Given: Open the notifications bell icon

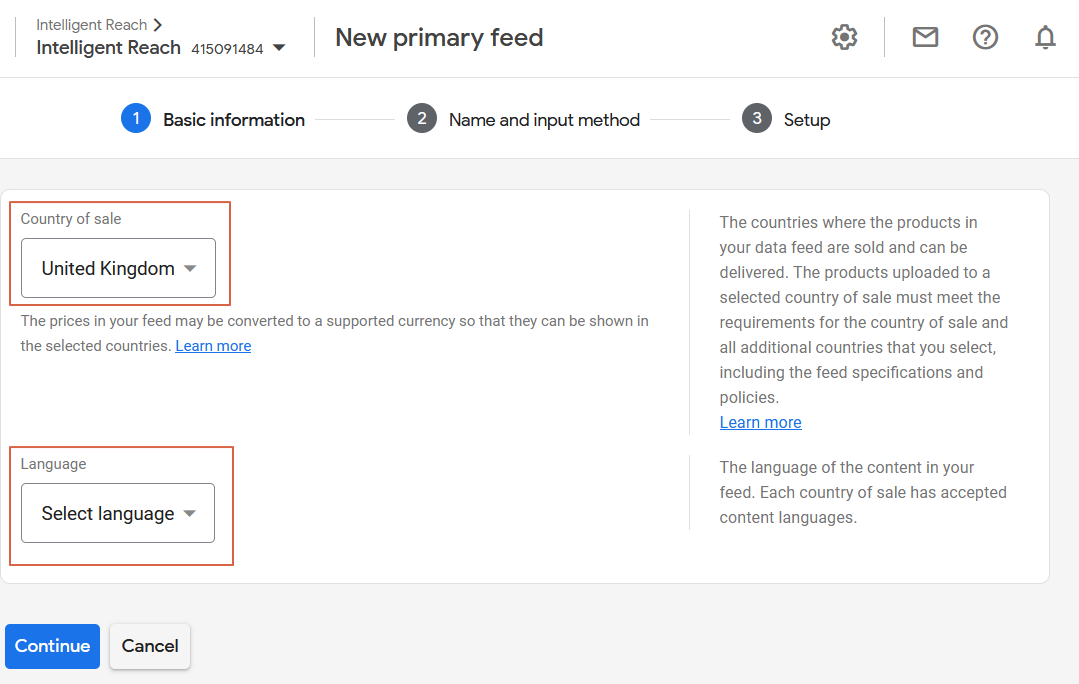Looking at the screenshot, I should point(1045,37).
